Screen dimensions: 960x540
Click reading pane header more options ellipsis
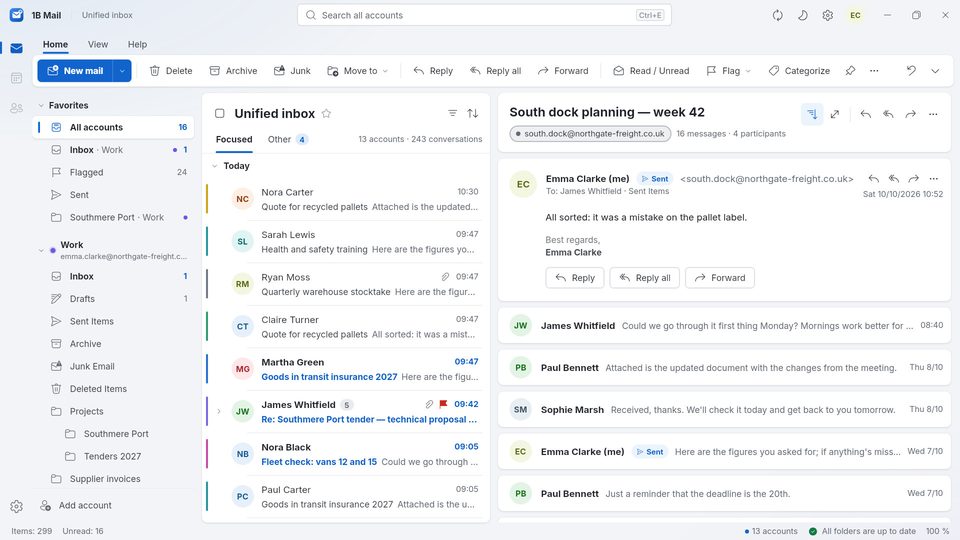coord(933,114)
